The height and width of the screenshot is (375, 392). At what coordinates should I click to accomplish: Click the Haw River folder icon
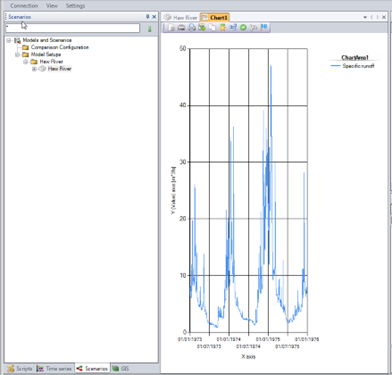click(x=34, y=62)
